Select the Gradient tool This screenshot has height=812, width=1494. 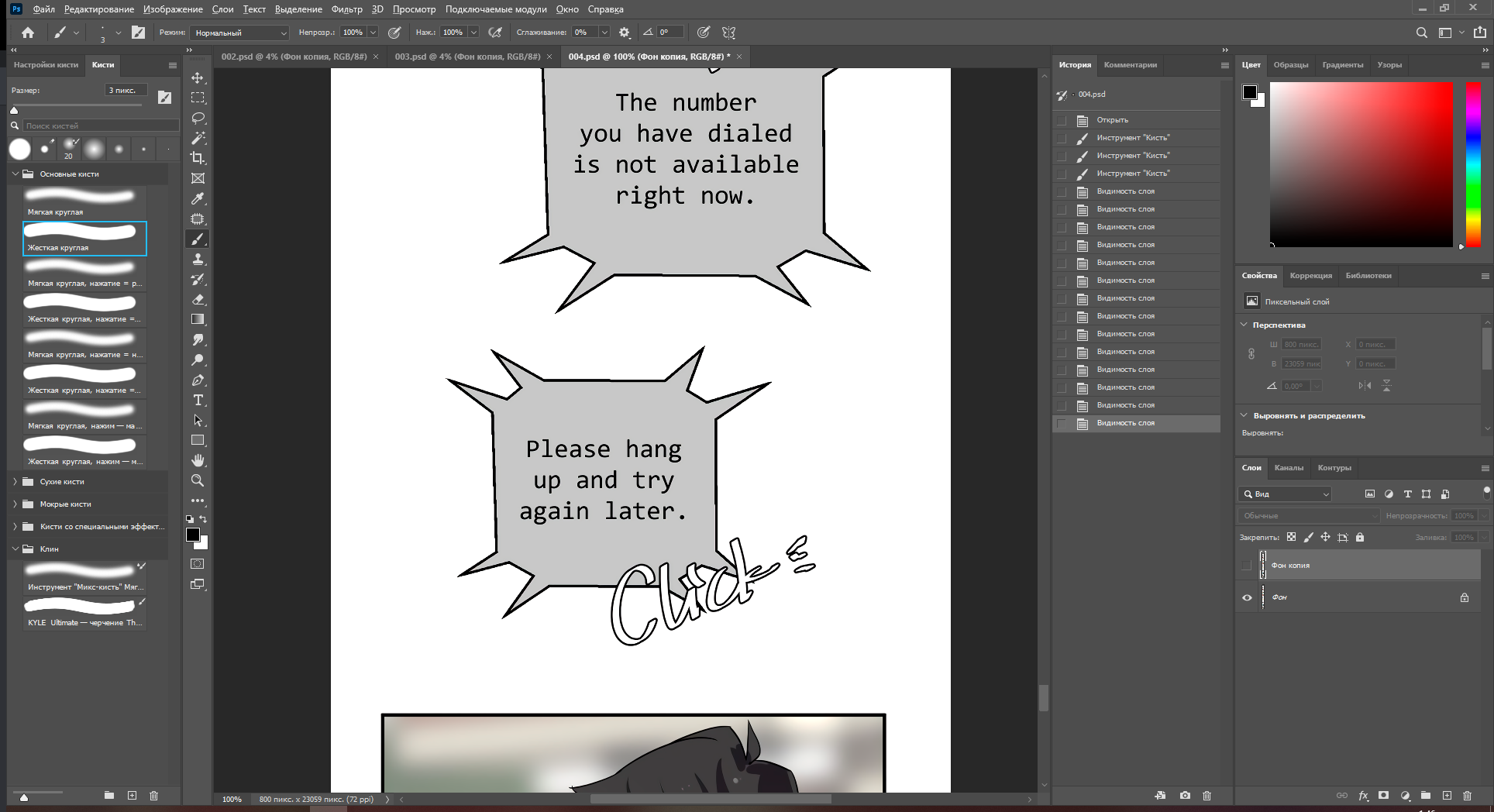click(198, 319)
